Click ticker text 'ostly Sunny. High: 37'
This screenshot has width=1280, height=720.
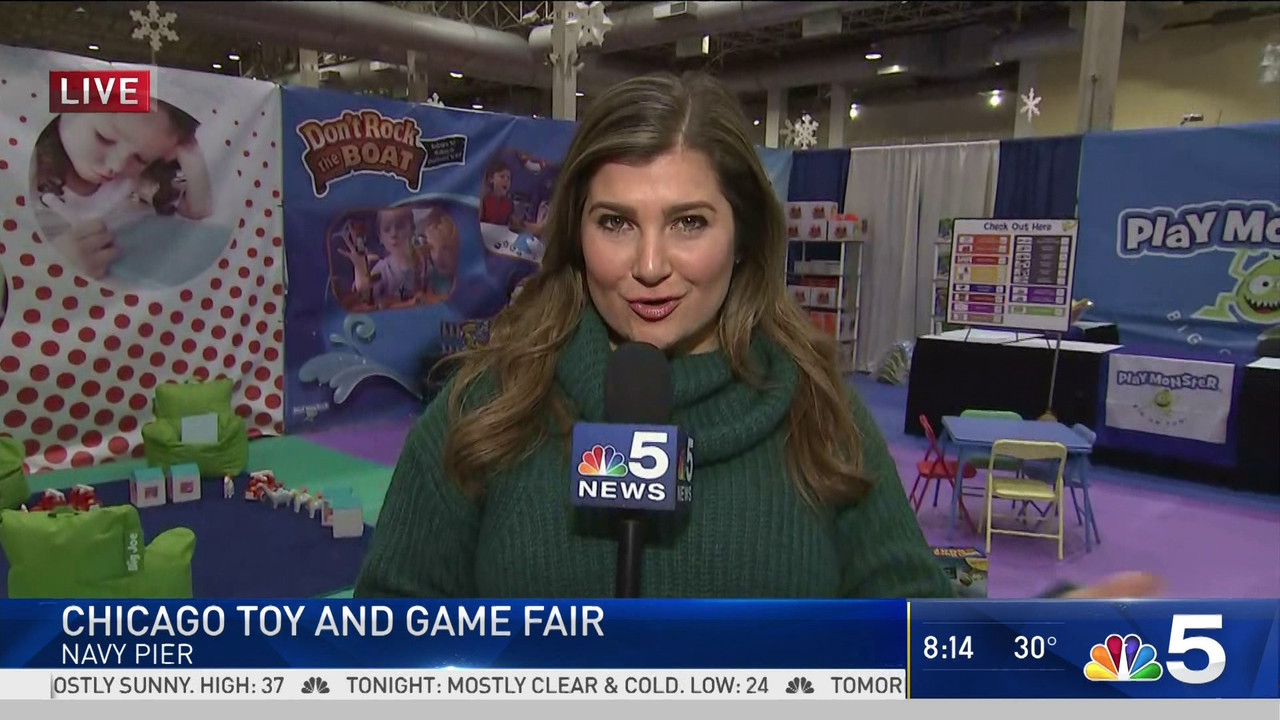(169, 686)
